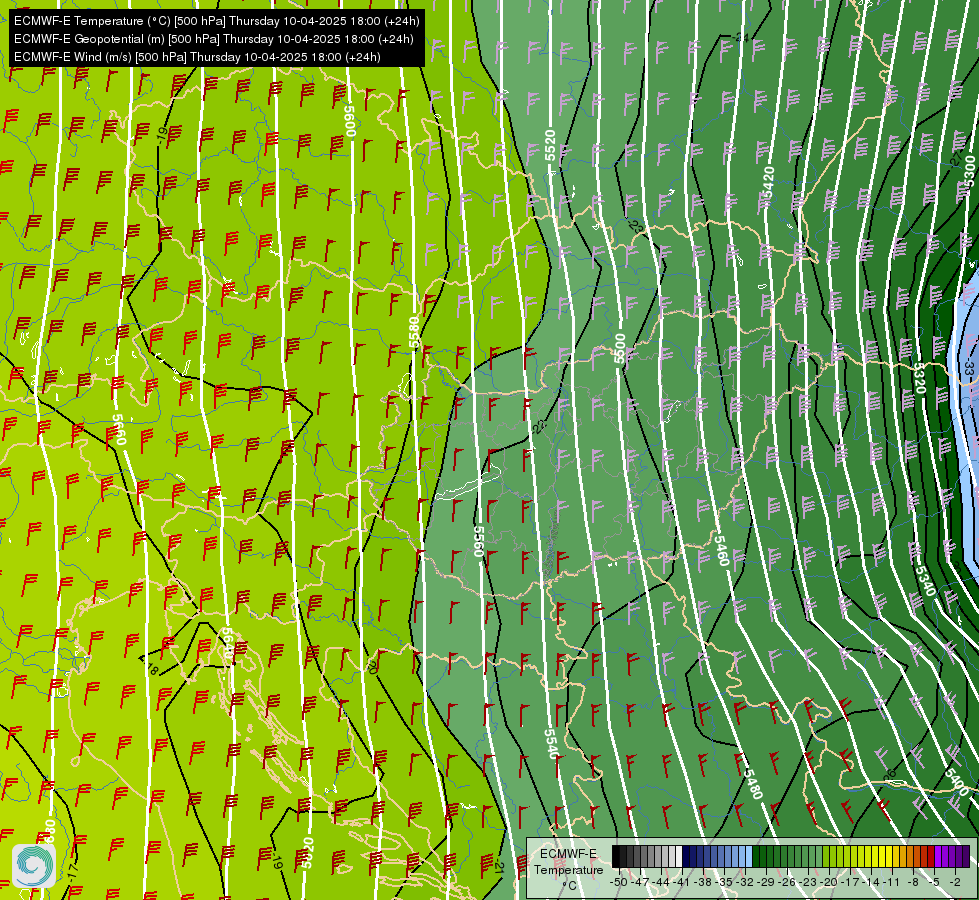Select the ECMWF-E Wind 500 hPa header line

[197, 57]
